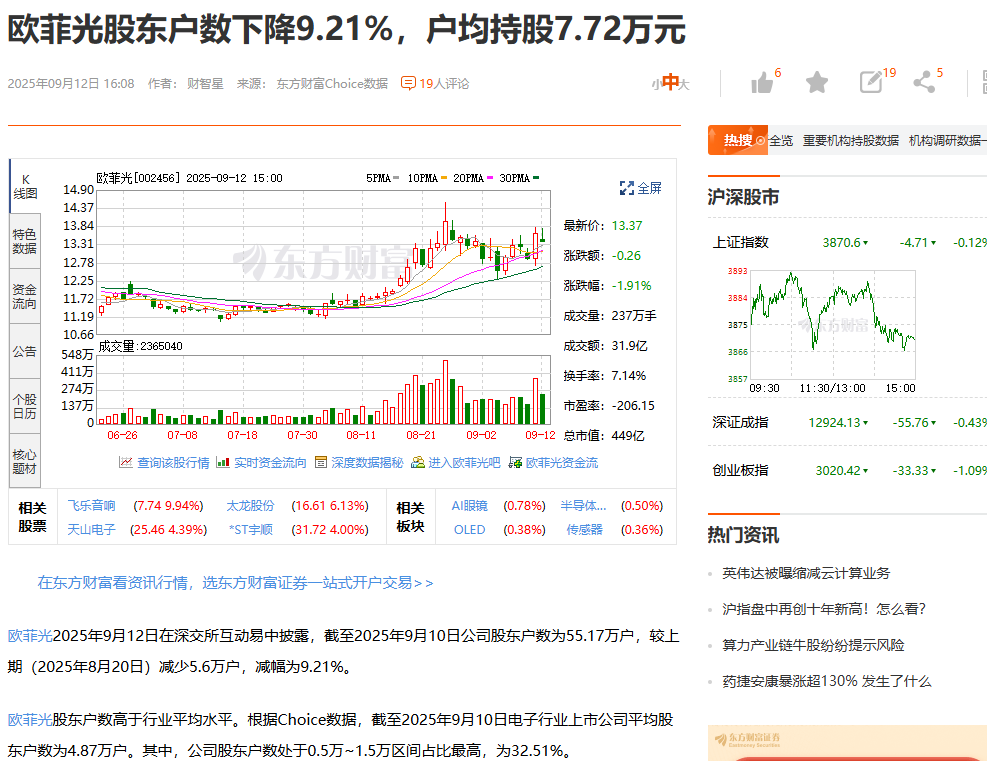The image size is (987, 761).
Task: Click people icon beside 进入欧菲光吧
Action: click(417, 463)
